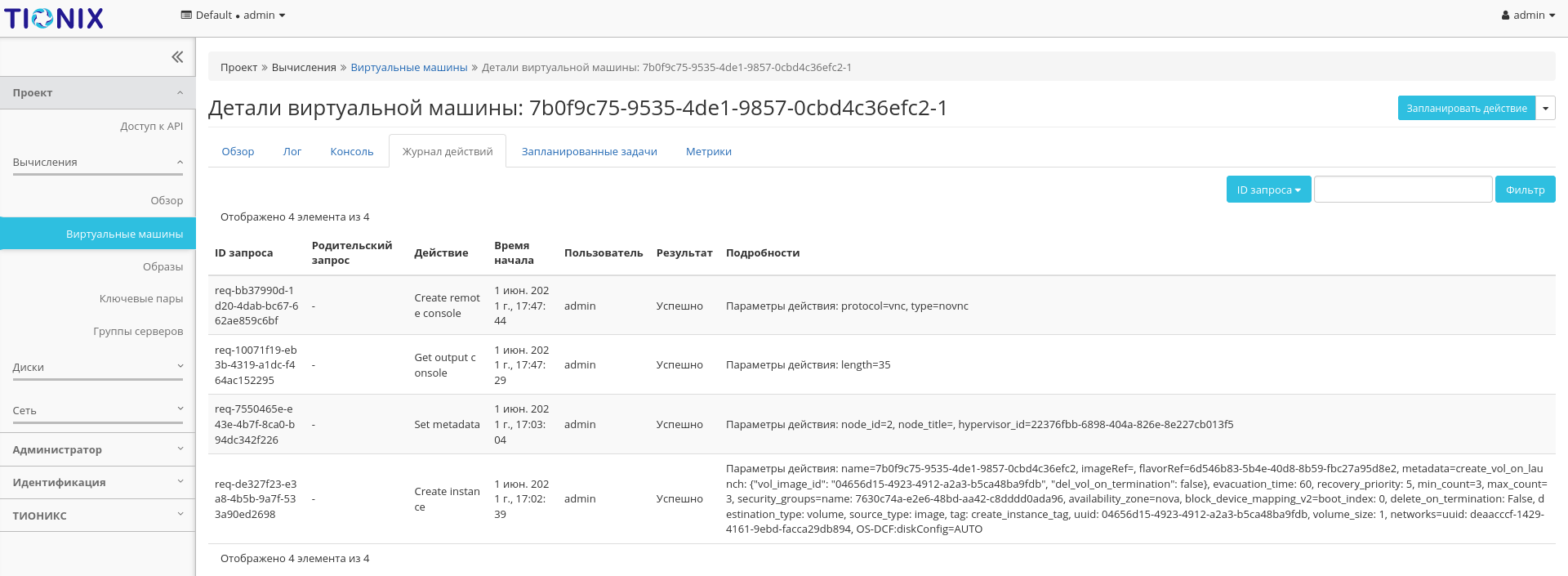Switch to the Обзор tab
Screen dimensions: 1568x576
(238, 152)
